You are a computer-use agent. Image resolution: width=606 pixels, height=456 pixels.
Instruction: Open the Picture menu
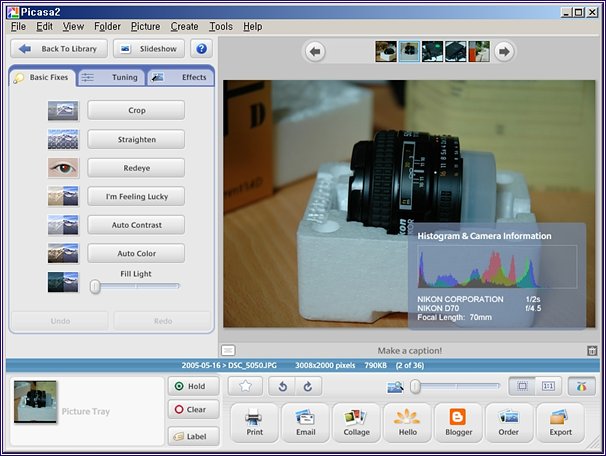click(145, 26)
